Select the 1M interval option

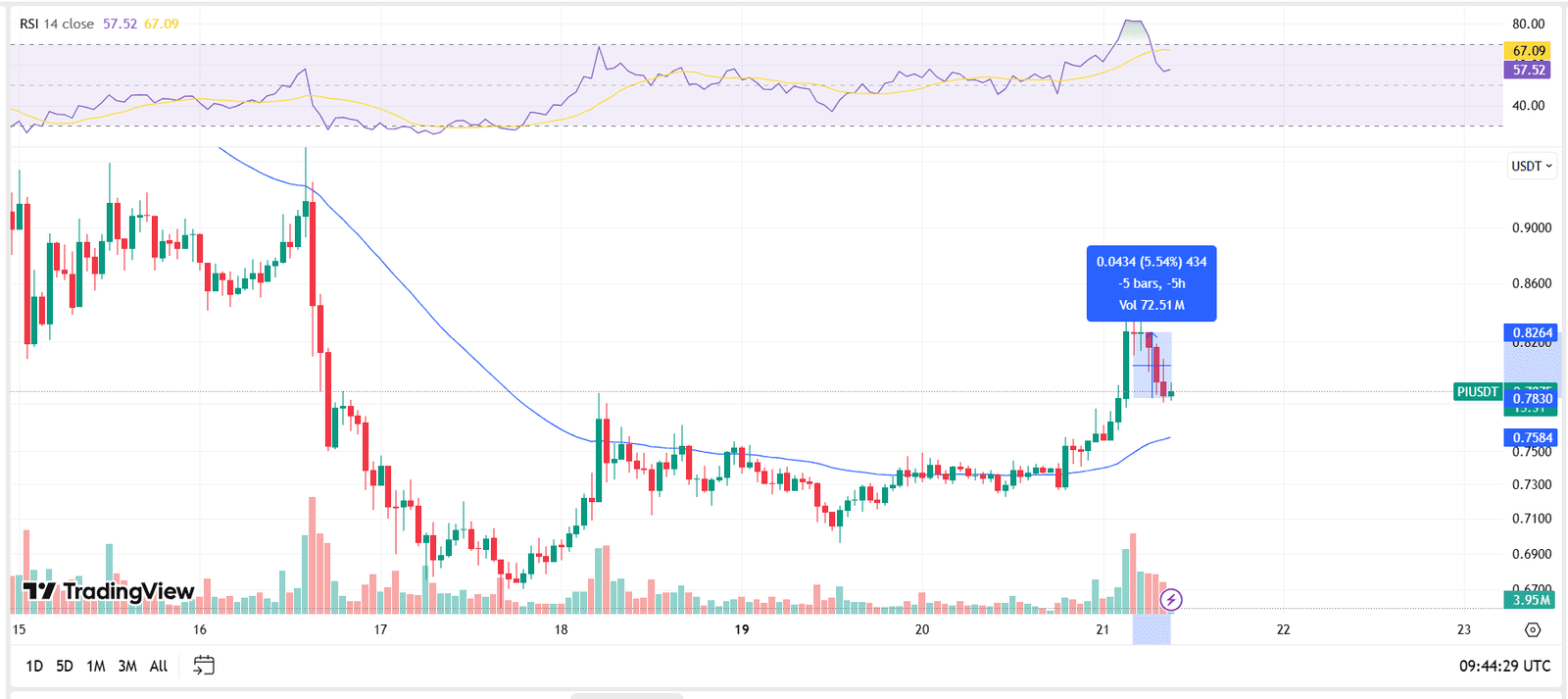click(95, 666)
